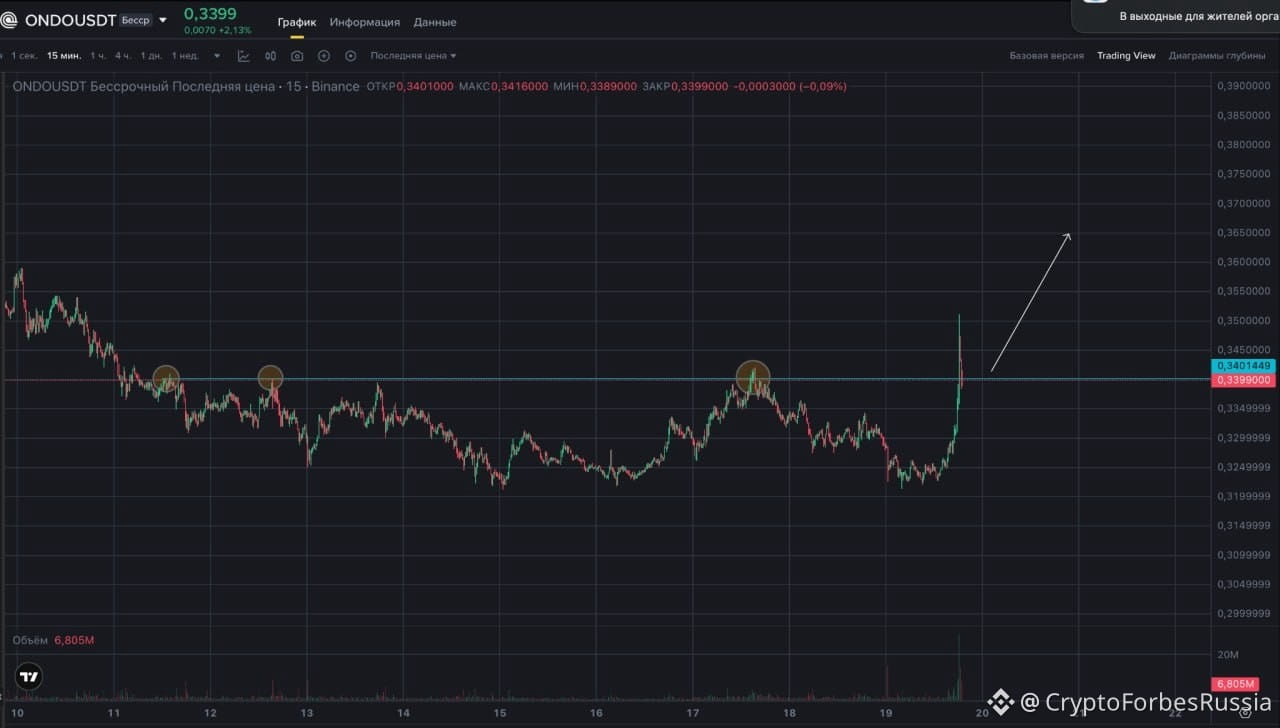
Task: Click the 0,0070 +2,13% price change text
Action: [x=217, y=30]
